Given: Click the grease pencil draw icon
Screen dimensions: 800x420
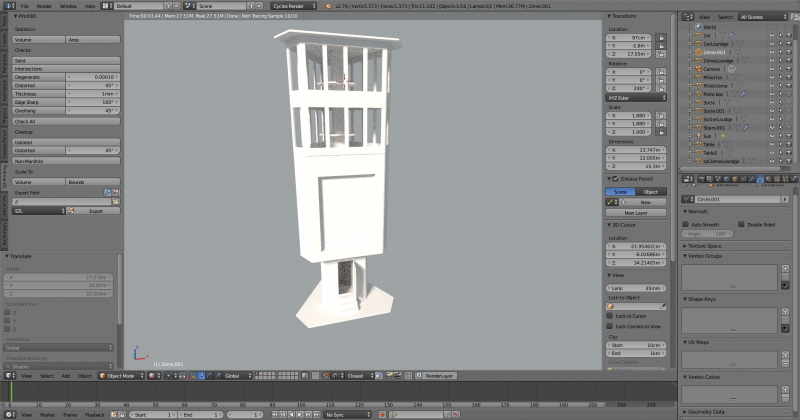Looking at the screenshot, I should click(x=611, y=202).
